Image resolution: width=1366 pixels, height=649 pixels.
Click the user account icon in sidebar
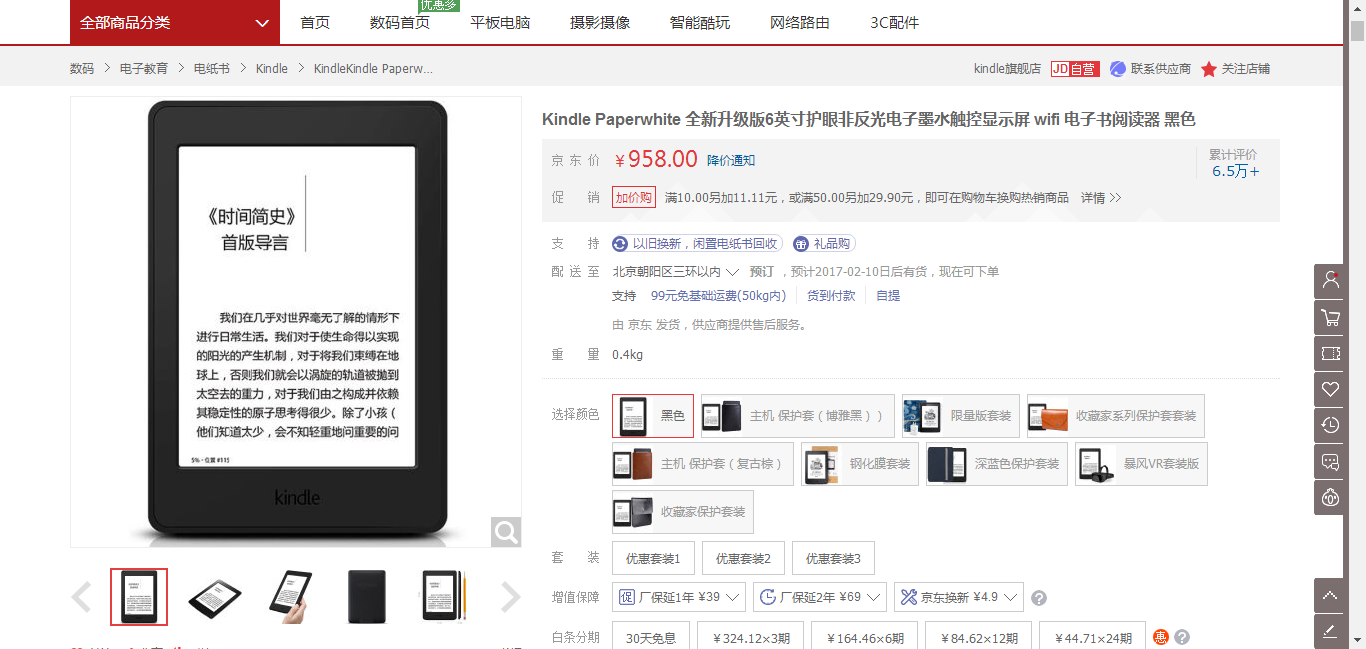[x=1329, y=281]
